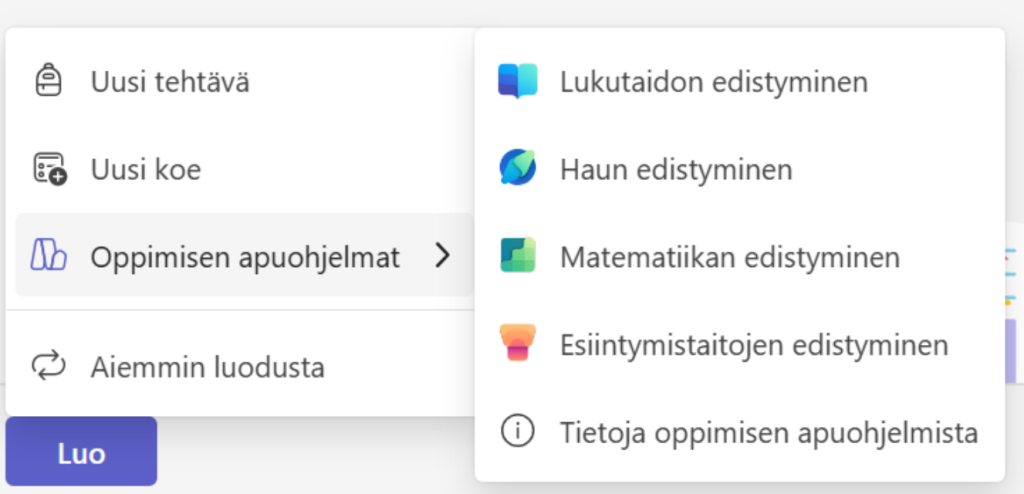Select Matematiikan edistyminen submenu item
1024x494 pixels.
coord(729,258)
